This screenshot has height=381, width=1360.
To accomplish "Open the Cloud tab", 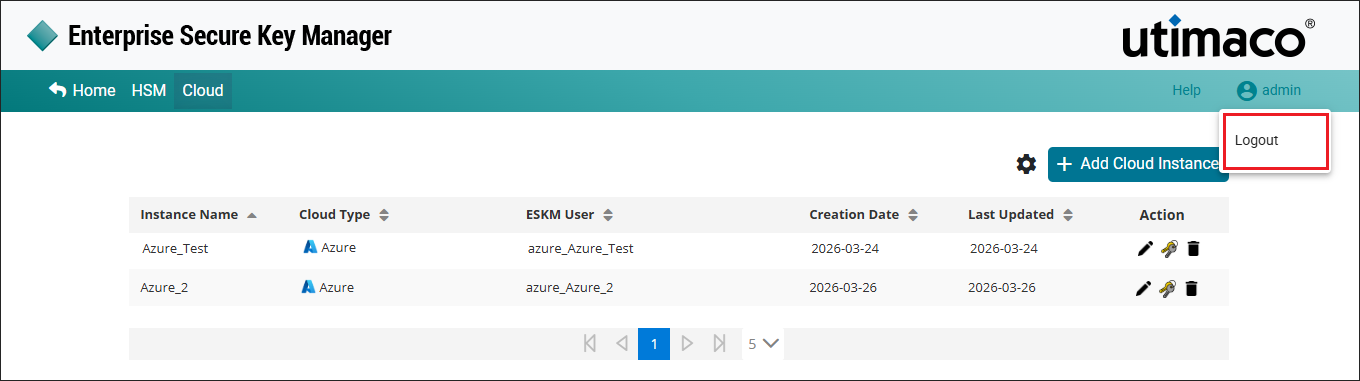I will (203, 91).
